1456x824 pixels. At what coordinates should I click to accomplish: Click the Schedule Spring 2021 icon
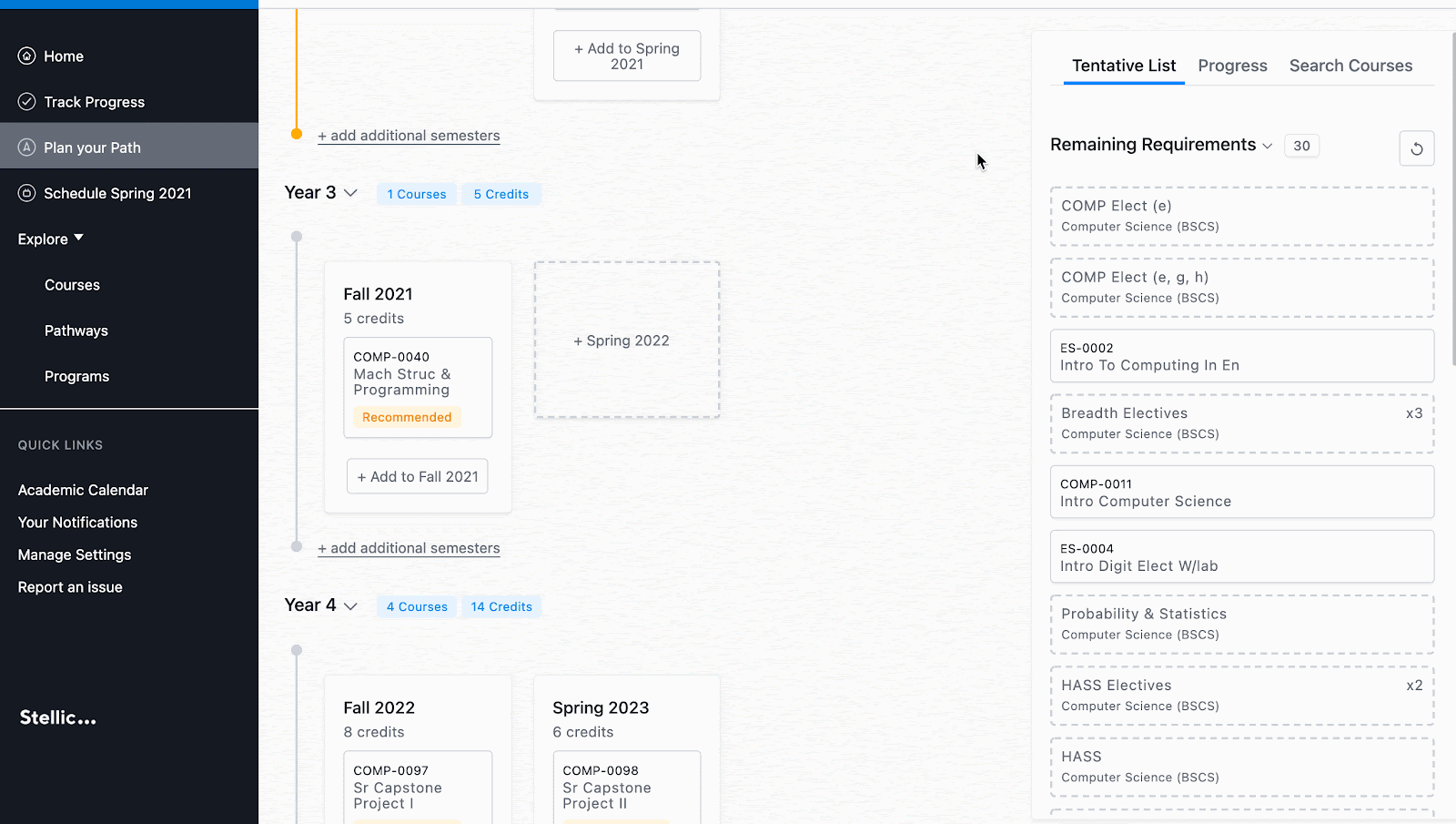[26, 193]
